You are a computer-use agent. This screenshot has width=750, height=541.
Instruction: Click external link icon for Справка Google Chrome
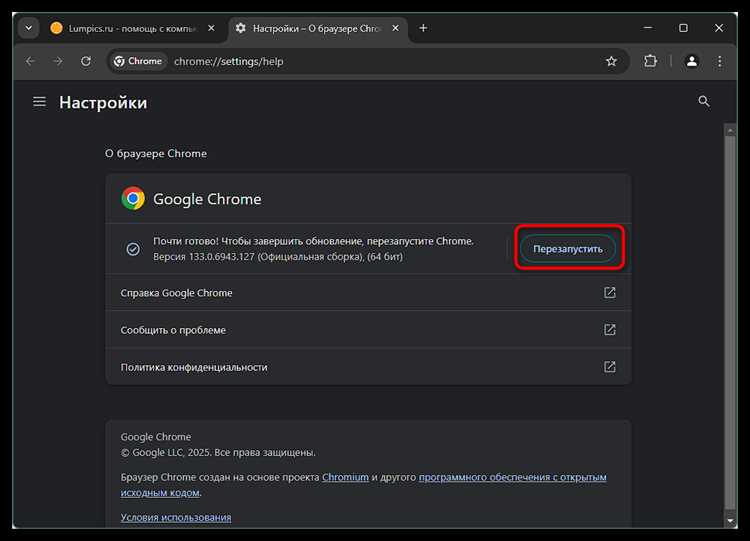(x=609, y=292)
